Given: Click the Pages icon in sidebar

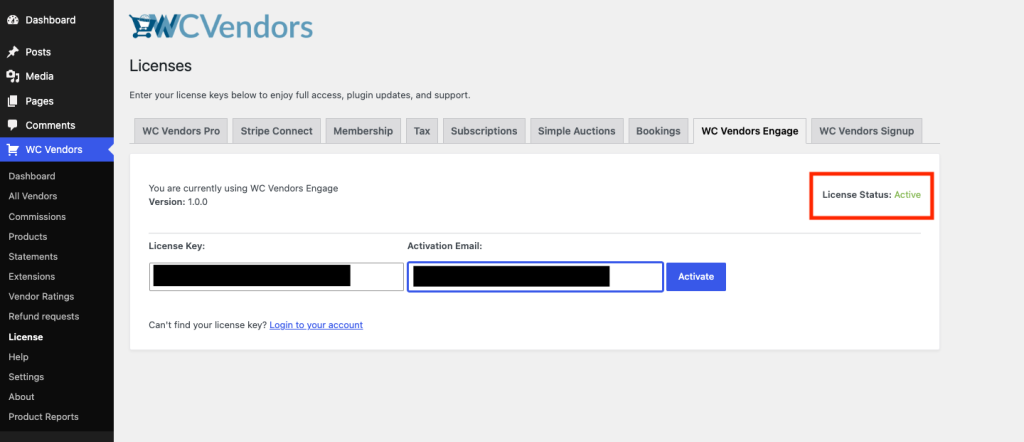Looking at the screenshot, I should 12,101.
